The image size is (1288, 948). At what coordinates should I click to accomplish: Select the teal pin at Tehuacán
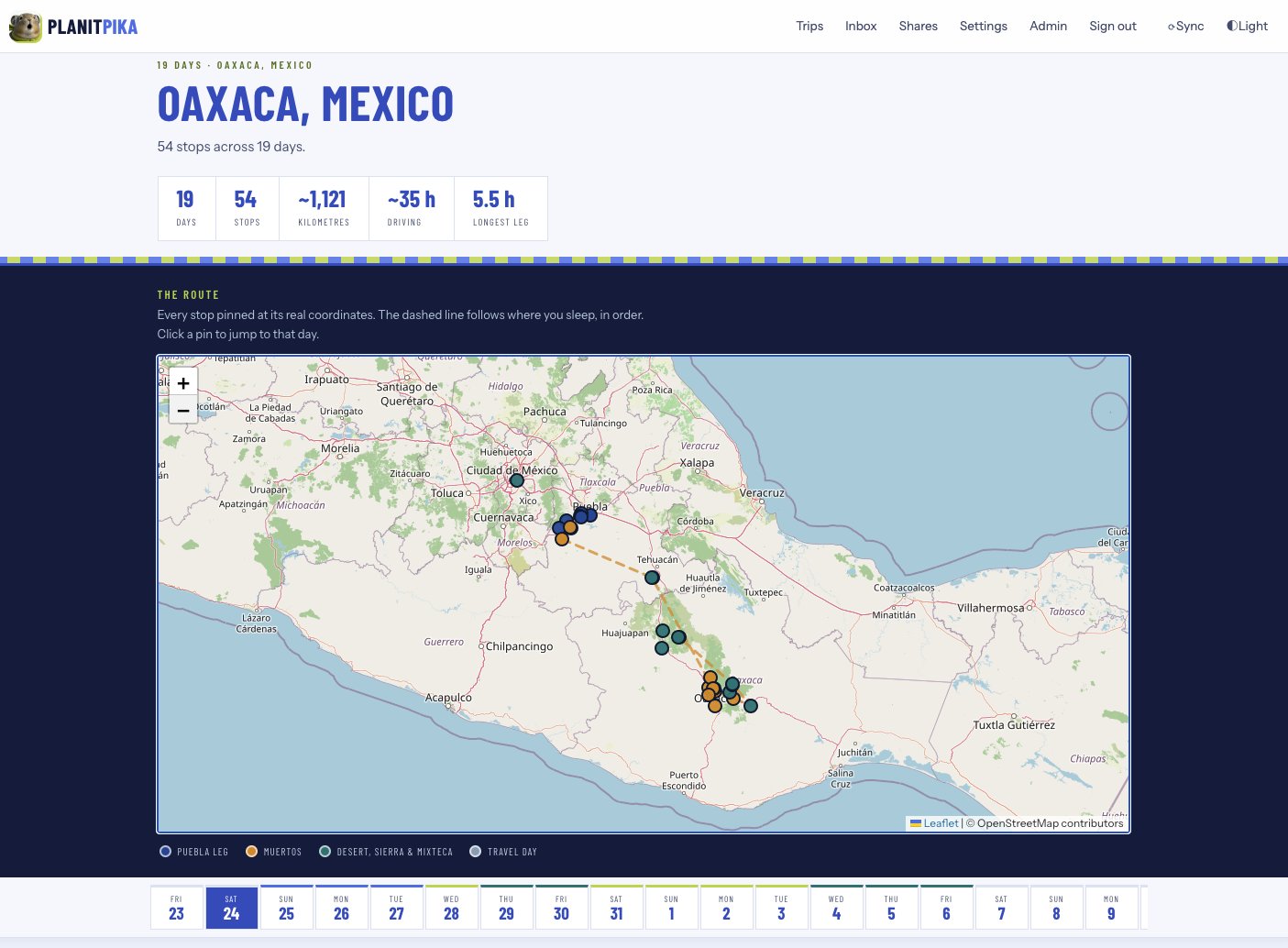coord(652,578)
